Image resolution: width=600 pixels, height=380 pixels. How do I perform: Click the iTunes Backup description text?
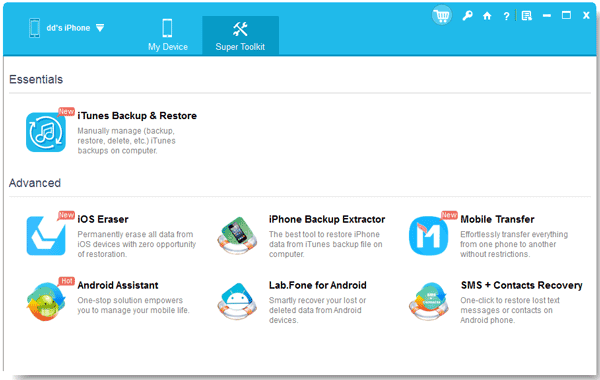(127, 141)
